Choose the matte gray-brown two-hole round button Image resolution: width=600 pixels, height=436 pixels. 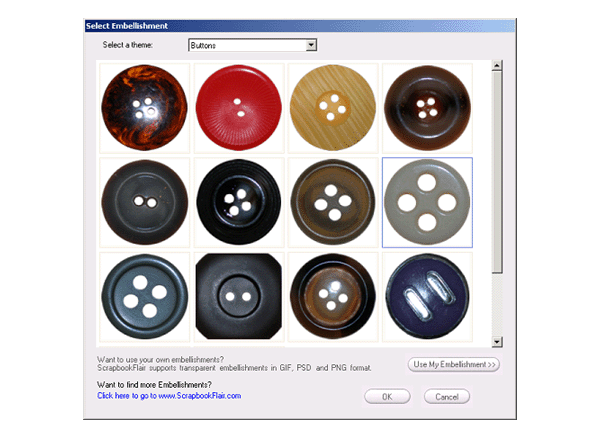(144, 202)
